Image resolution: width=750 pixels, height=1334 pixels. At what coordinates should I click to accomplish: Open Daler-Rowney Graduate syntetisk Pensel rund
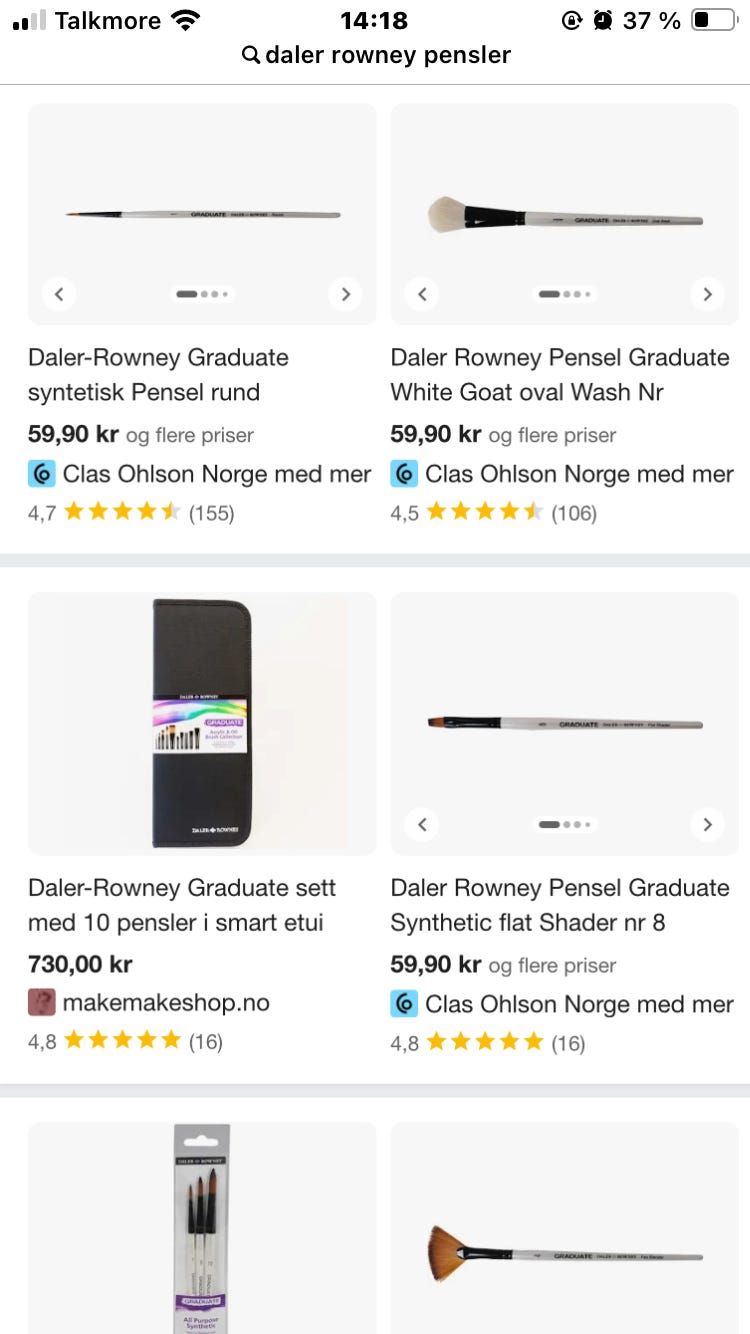[x=158, y=374]
